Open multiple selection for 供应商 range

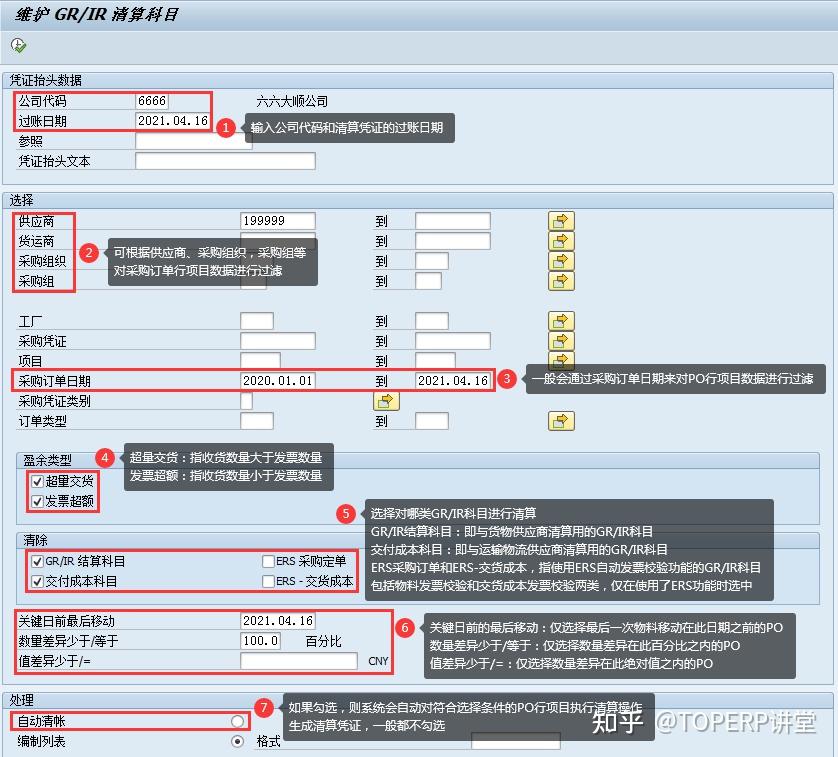[561, 221]
